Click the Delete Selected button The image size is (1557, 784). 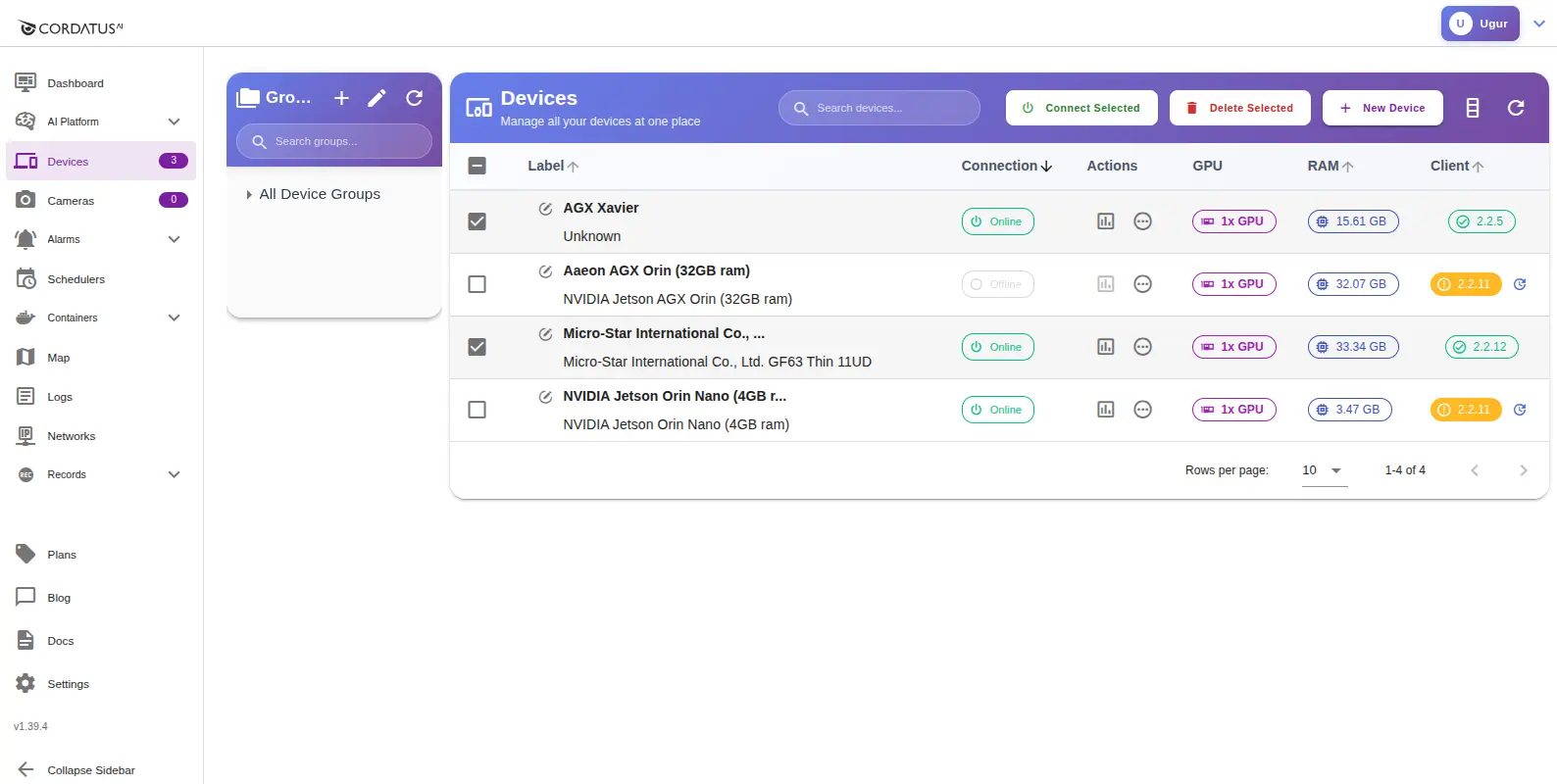click(1239, 108)
